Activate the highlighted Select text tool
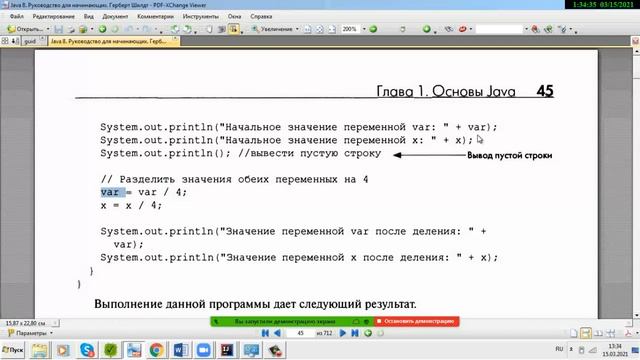Screen dimensions: 640x360 (233, 29)
